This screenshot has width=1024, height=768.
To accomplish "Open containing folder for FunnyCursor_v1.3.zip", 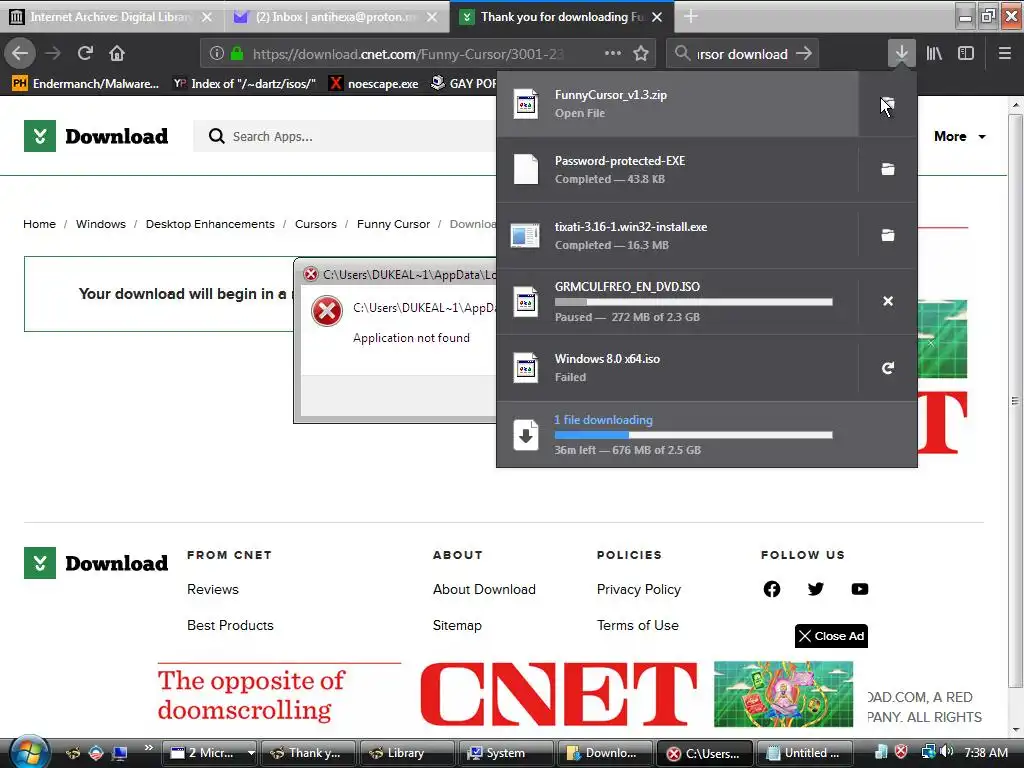I will coord(888,104).
